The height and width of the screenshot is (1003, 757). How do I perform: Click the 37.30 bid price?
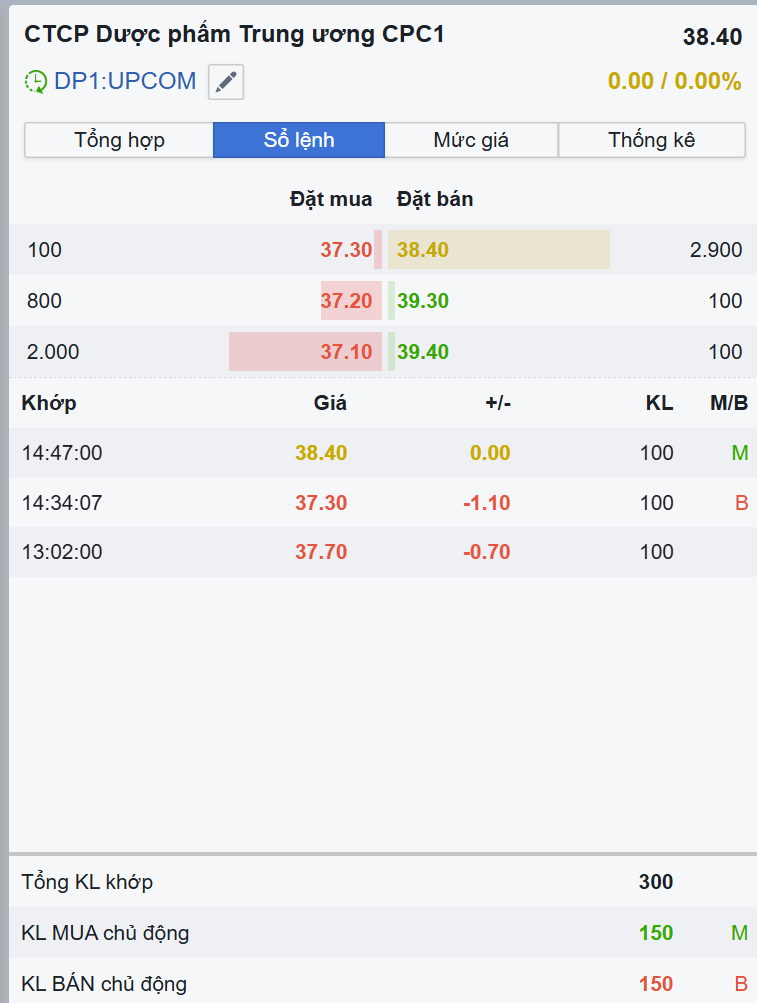tap(346, 250)
